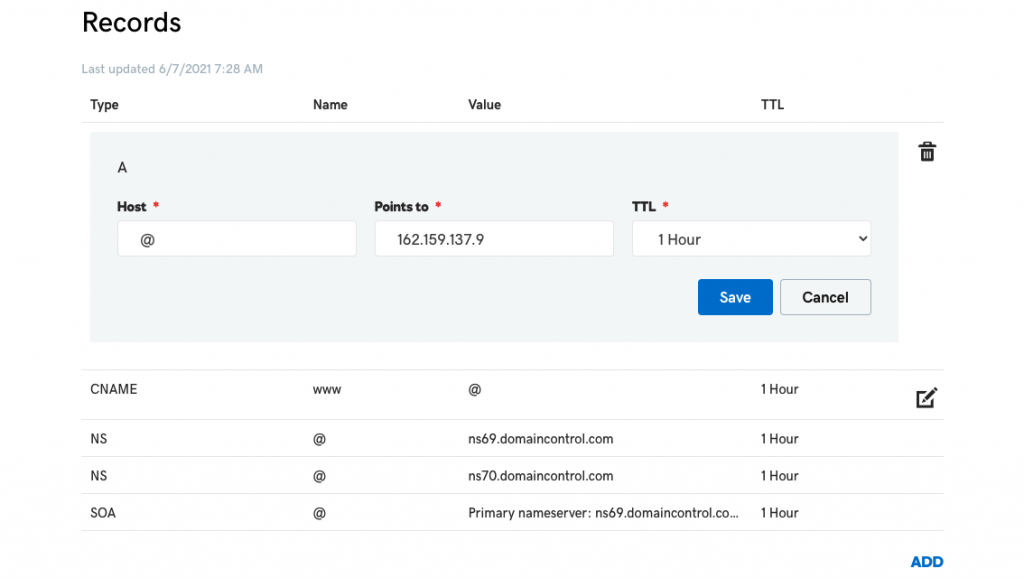The width and height of the screenshot is (1024, 578).
Task: Cancel editing the A record
Action: (825, 297)
